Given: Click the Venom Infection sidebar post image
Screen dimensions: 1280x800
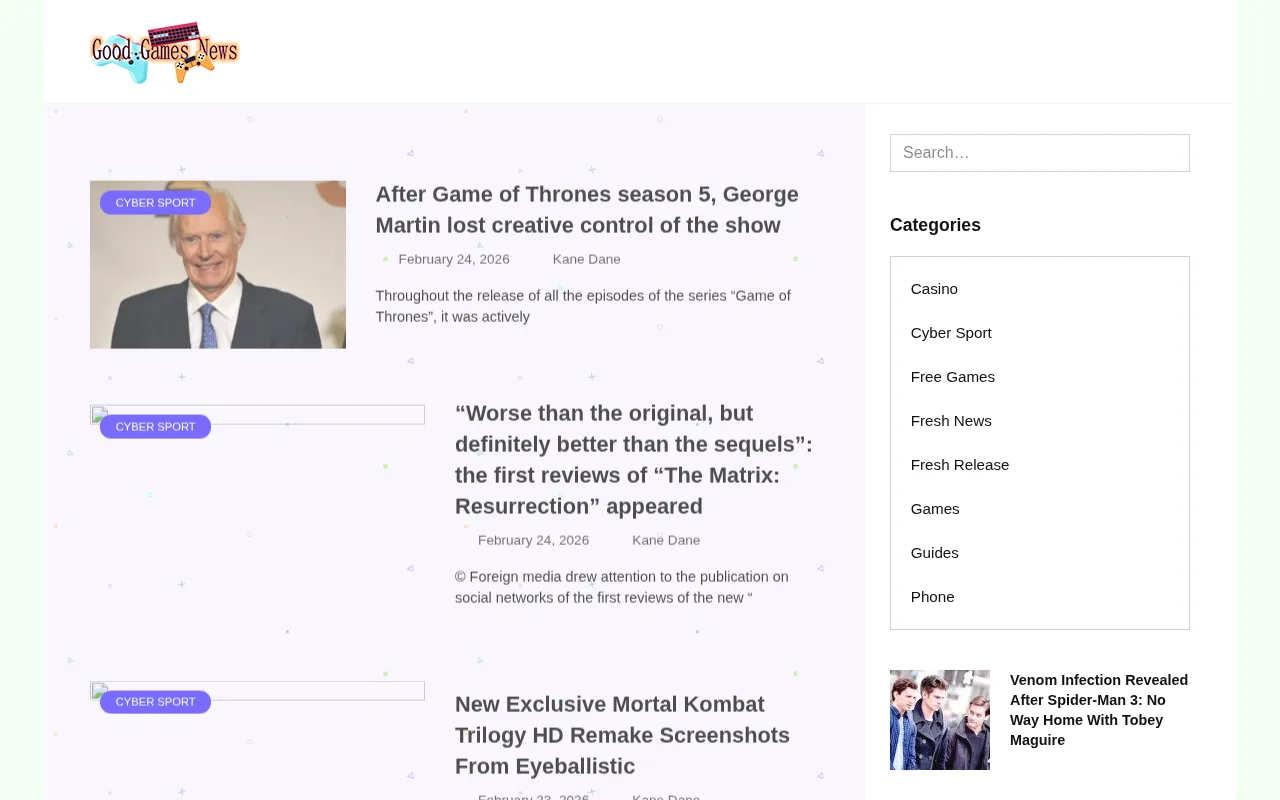Looking at the screenshot, I should coord(939,719).
